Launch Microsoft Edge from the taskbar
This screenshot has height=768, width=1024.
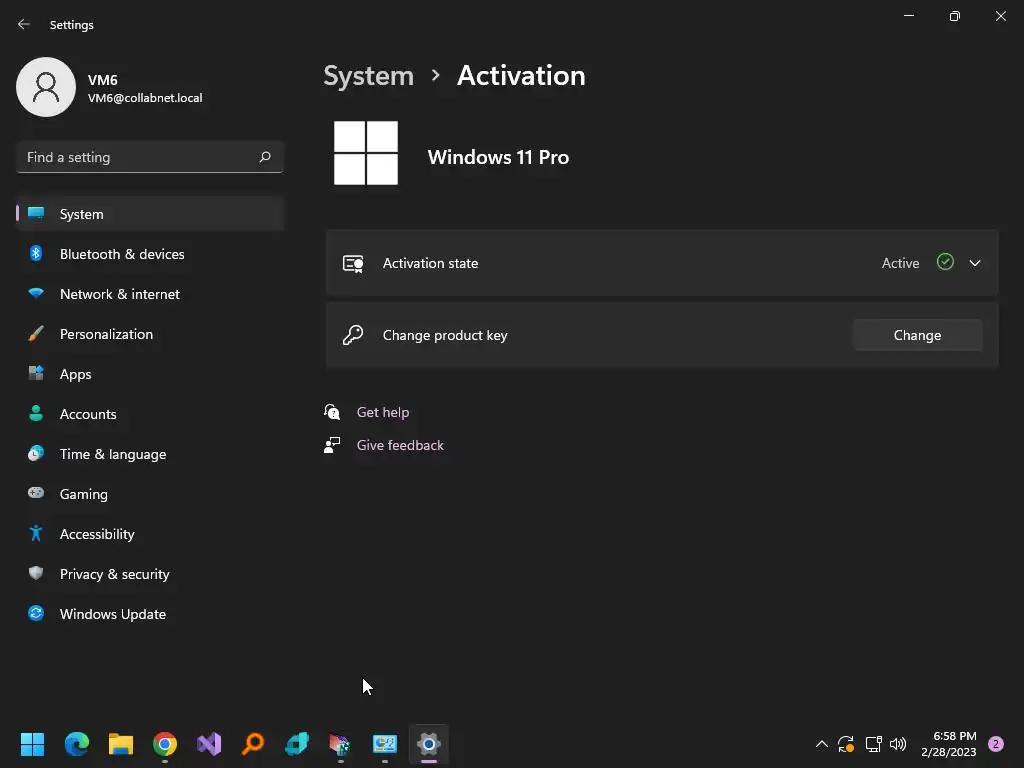(76, 744)
